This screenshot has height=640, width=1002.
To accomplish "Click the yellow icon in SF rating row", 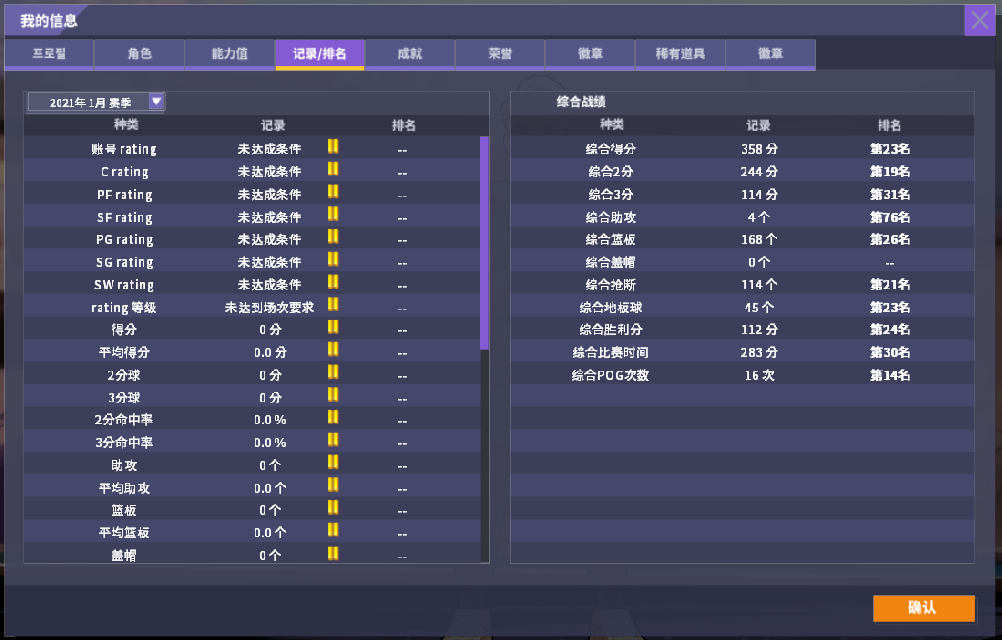I will pos(333,214).
